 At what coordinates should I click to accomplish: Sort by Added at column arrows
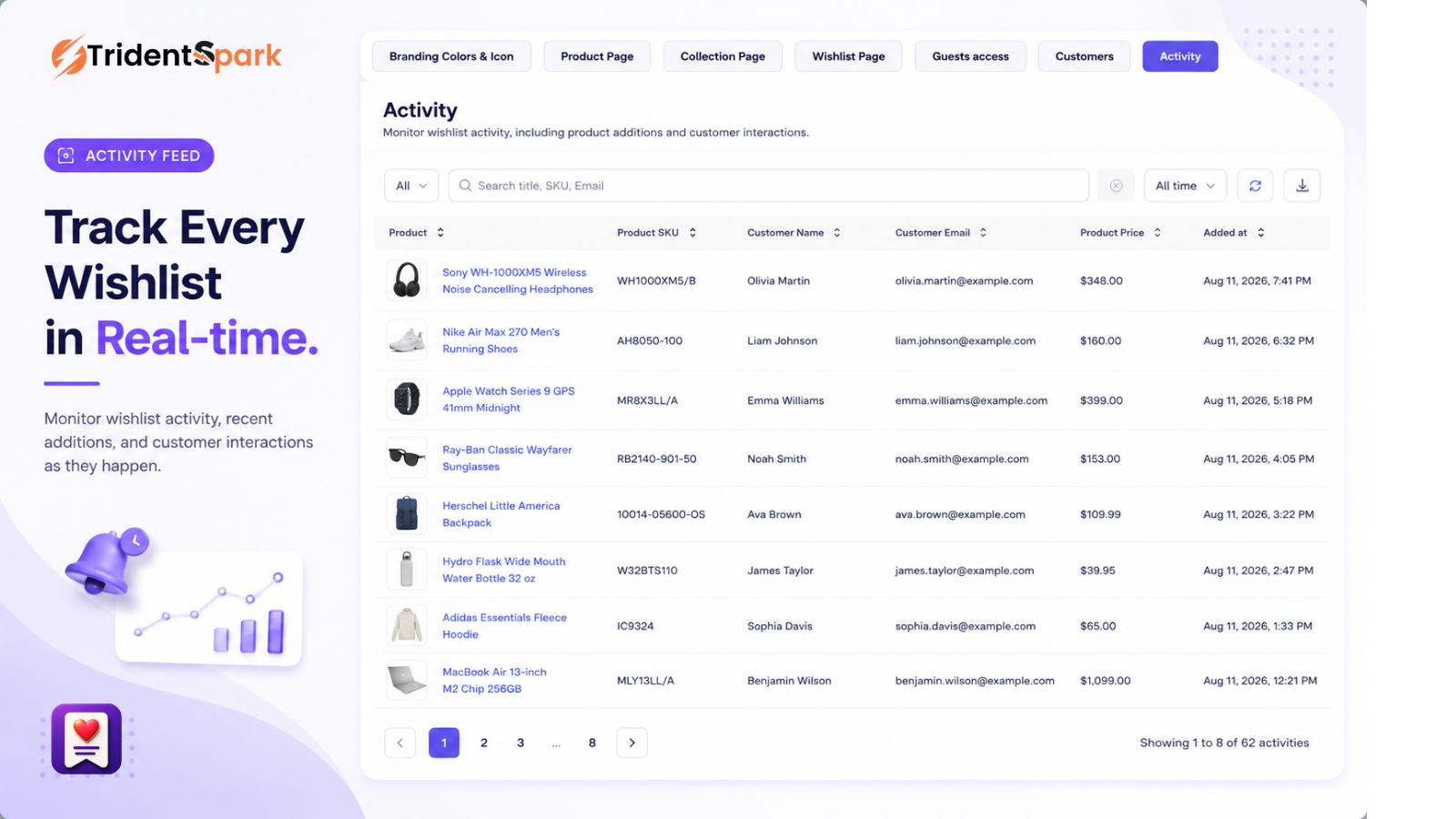tap(1261, 233)
